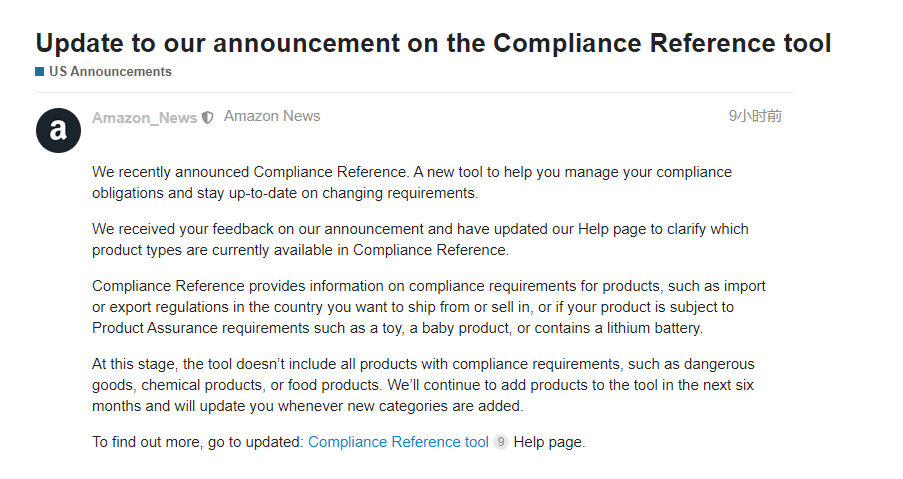
Task: Open the Amazon_News user profile
Action: point(145,117)
